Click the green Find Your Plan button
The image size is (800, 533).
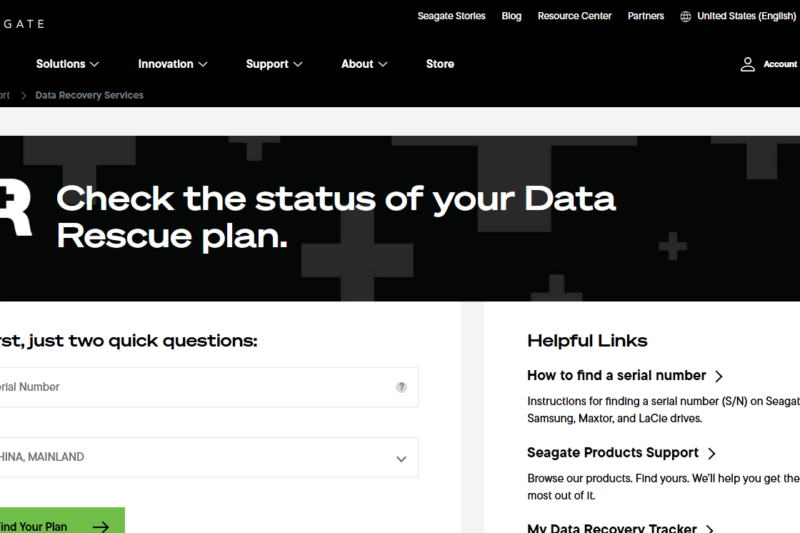point(62,520)
